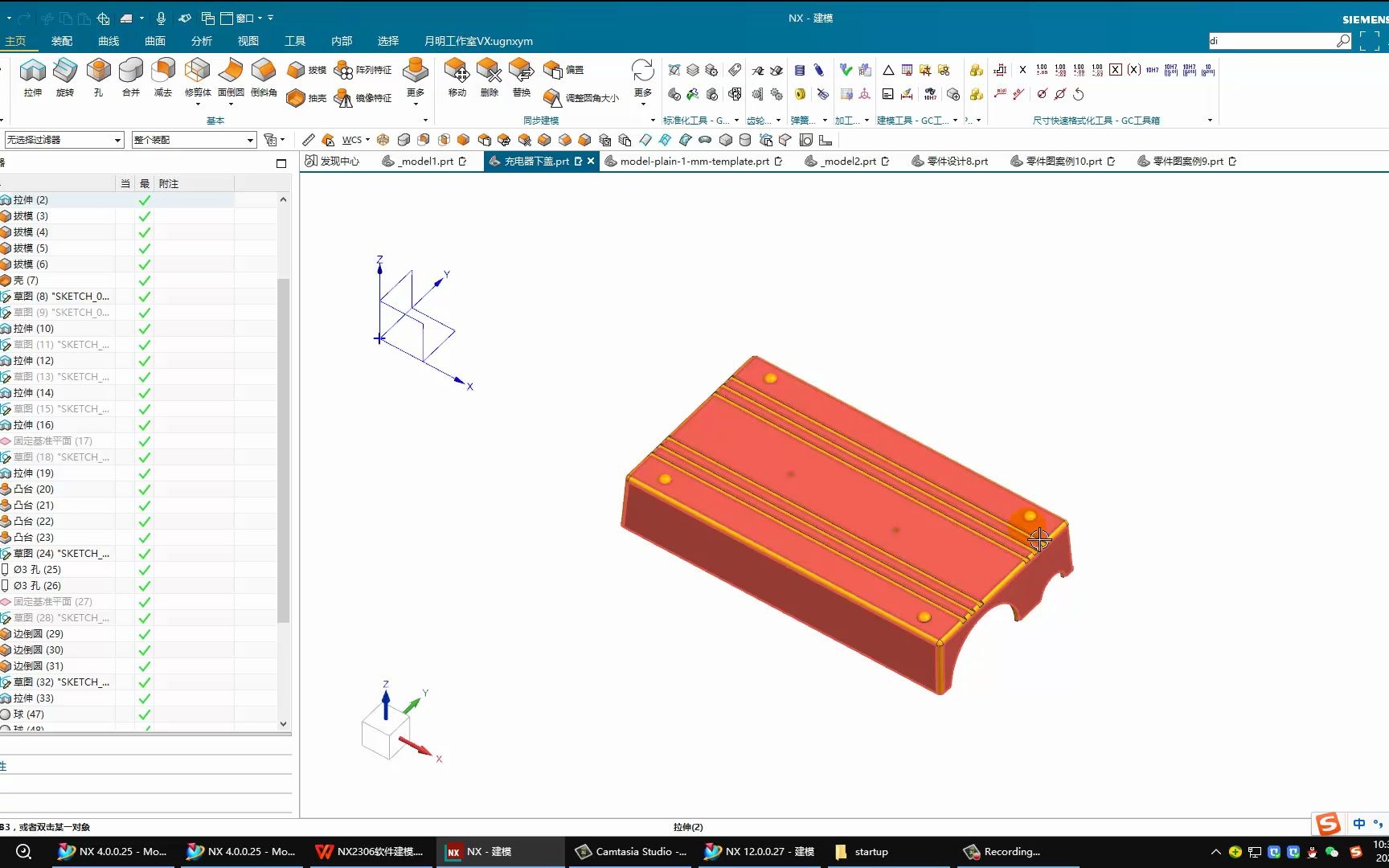
Task: Select 删除 (Delete Face) in synchronous modeling
Action: click(x=490, y=78)
